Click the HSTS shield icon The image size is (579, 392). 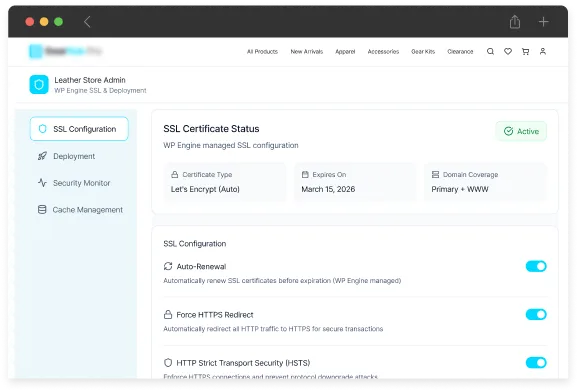tap(168, 363)
